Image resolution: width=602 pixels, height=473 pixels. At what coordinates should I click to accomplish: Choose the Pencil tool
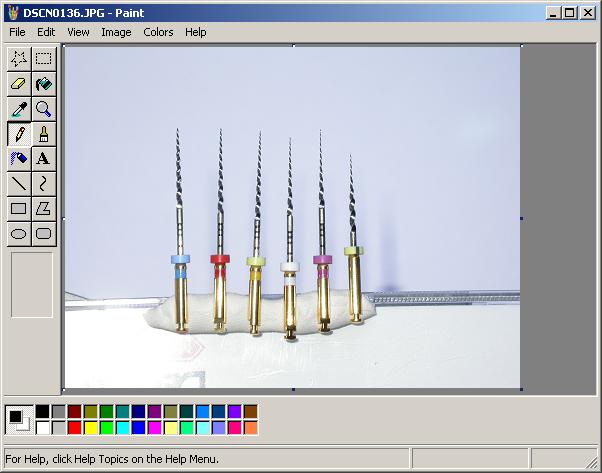pos(19,134)
